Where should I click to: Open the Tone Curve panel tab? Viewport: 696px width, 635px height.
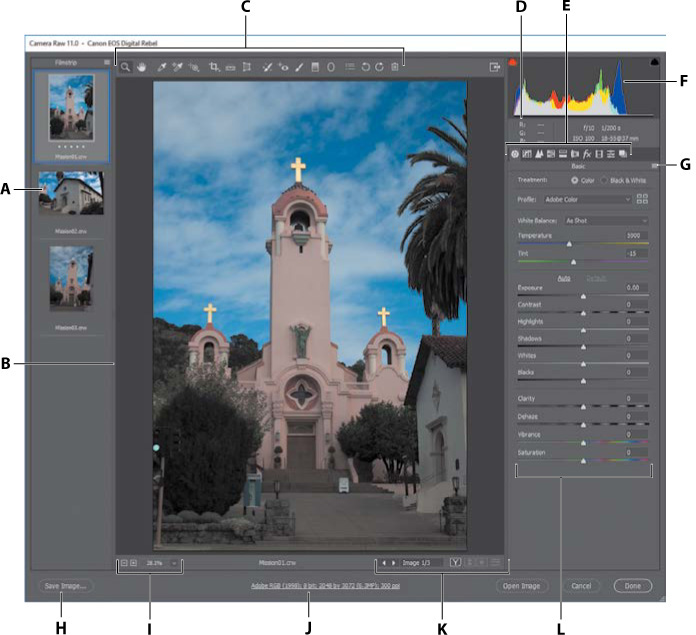tap(527, 153)
